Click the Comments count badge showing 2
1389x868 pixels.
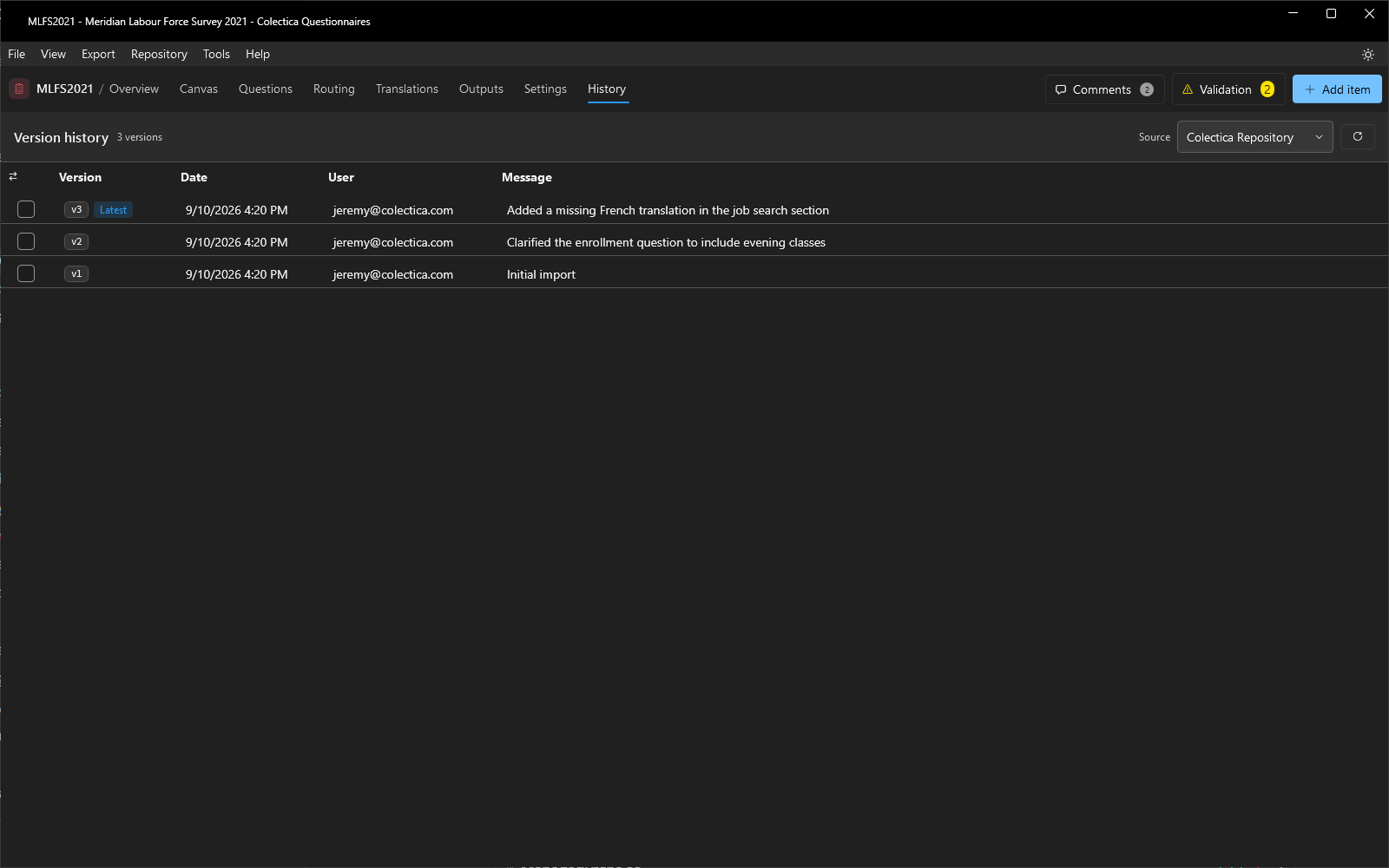(x=1147, y=89)
